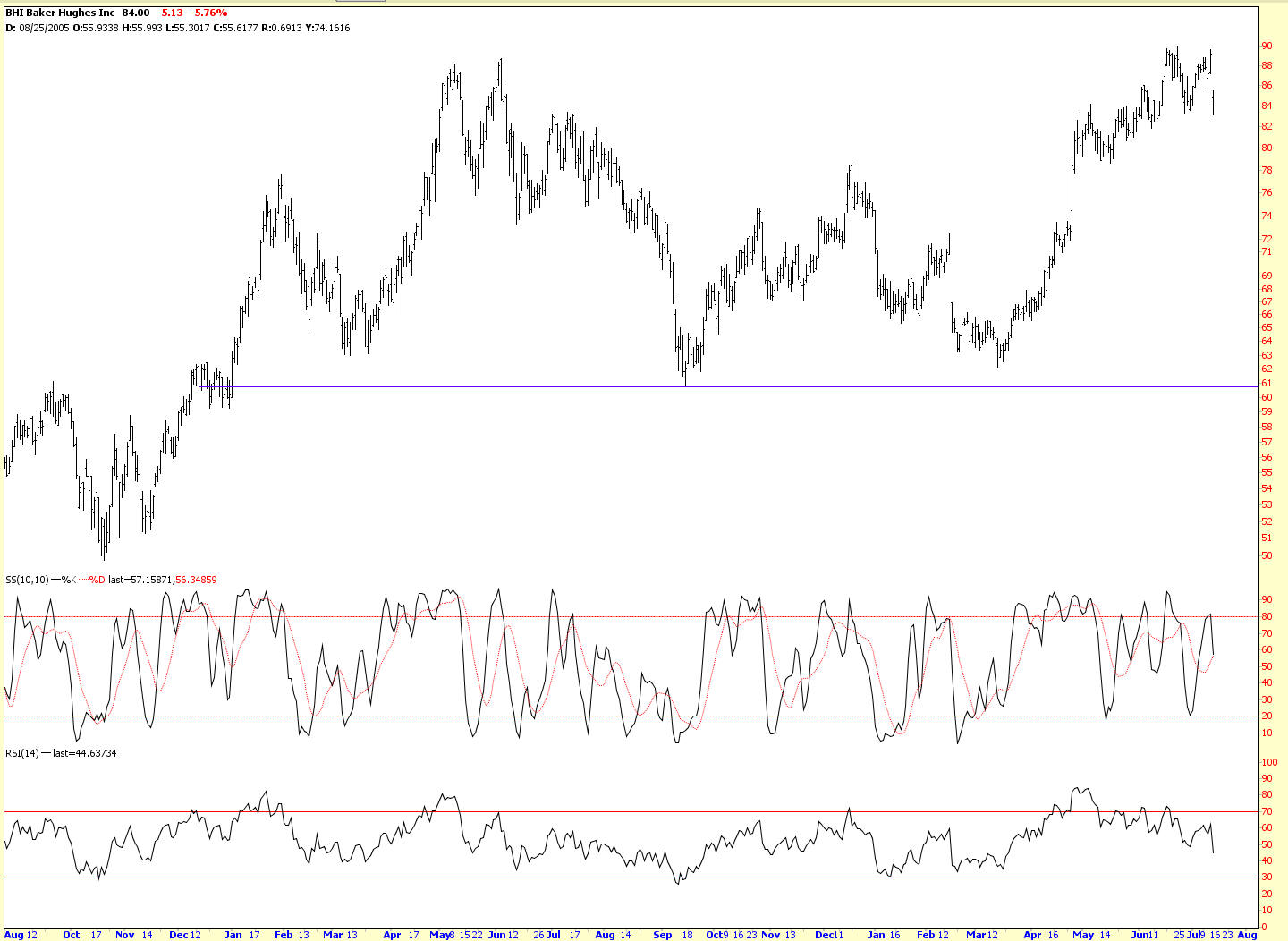Click the 76 price axis label
This screenshot has height=941, width=1288.
coord(1267,193)
